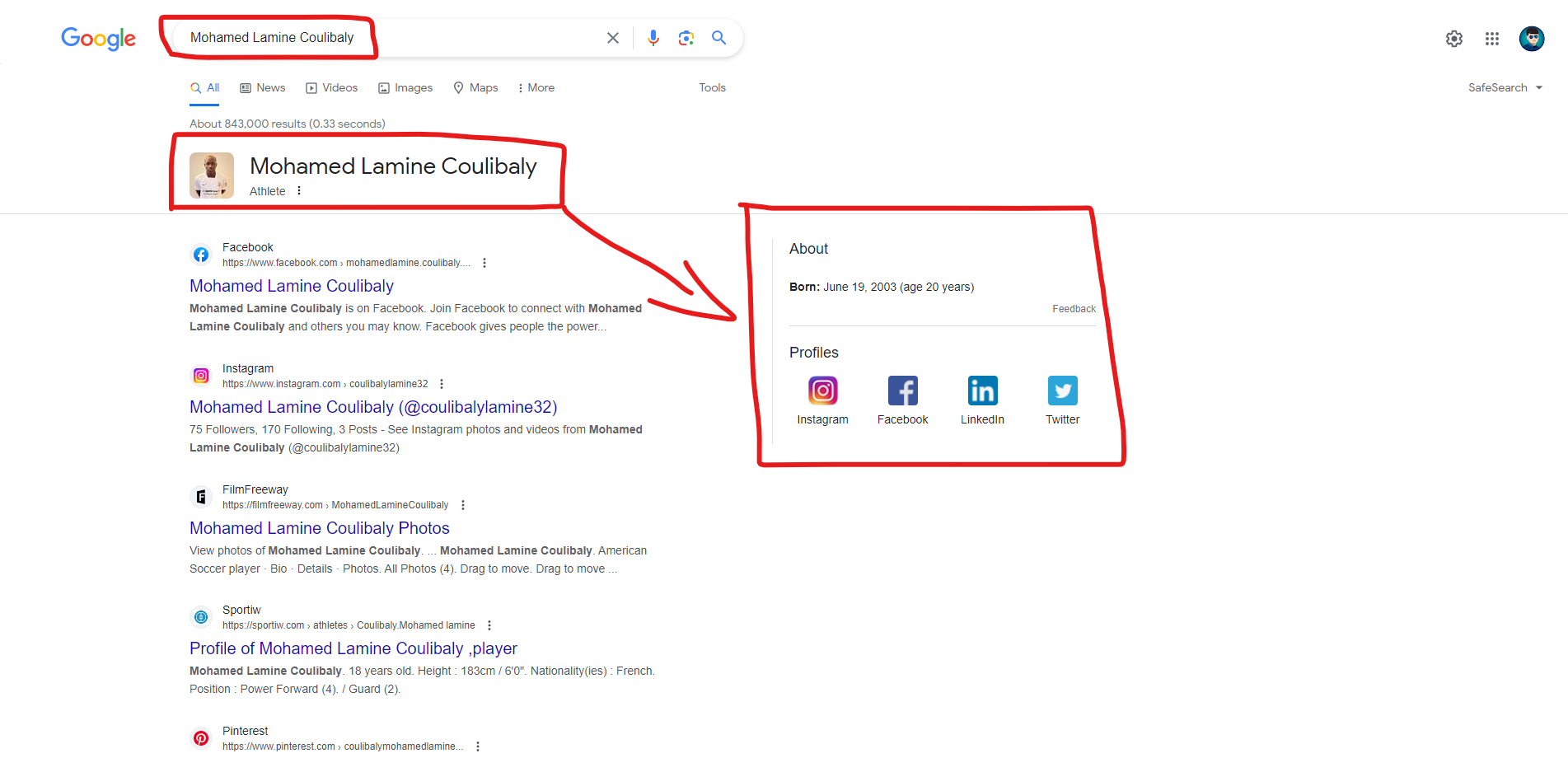Switch to the Images tab
1568x758 pixels.
[405, 87]
